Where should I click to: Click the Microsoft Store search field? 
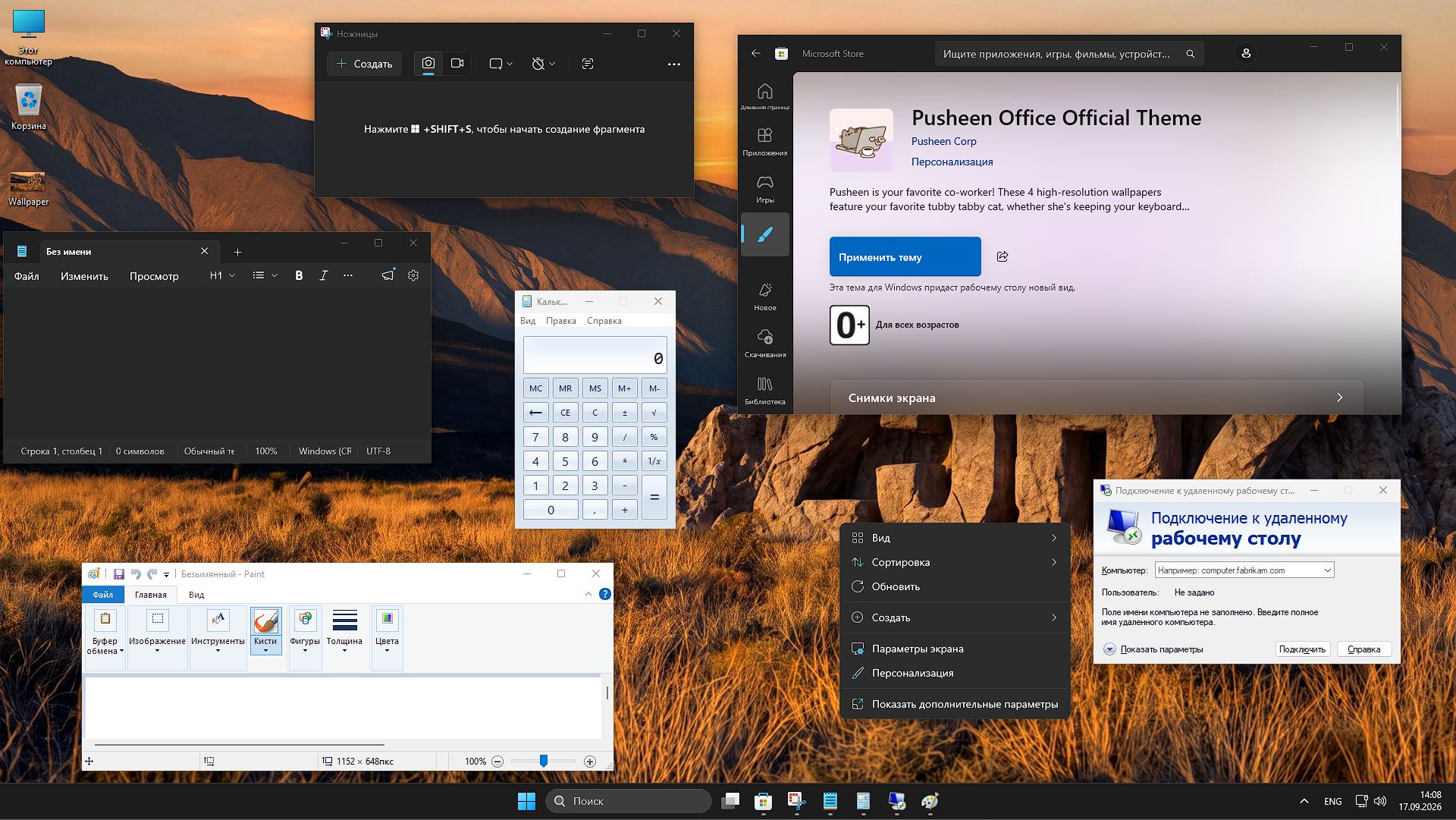(1068, 54)
